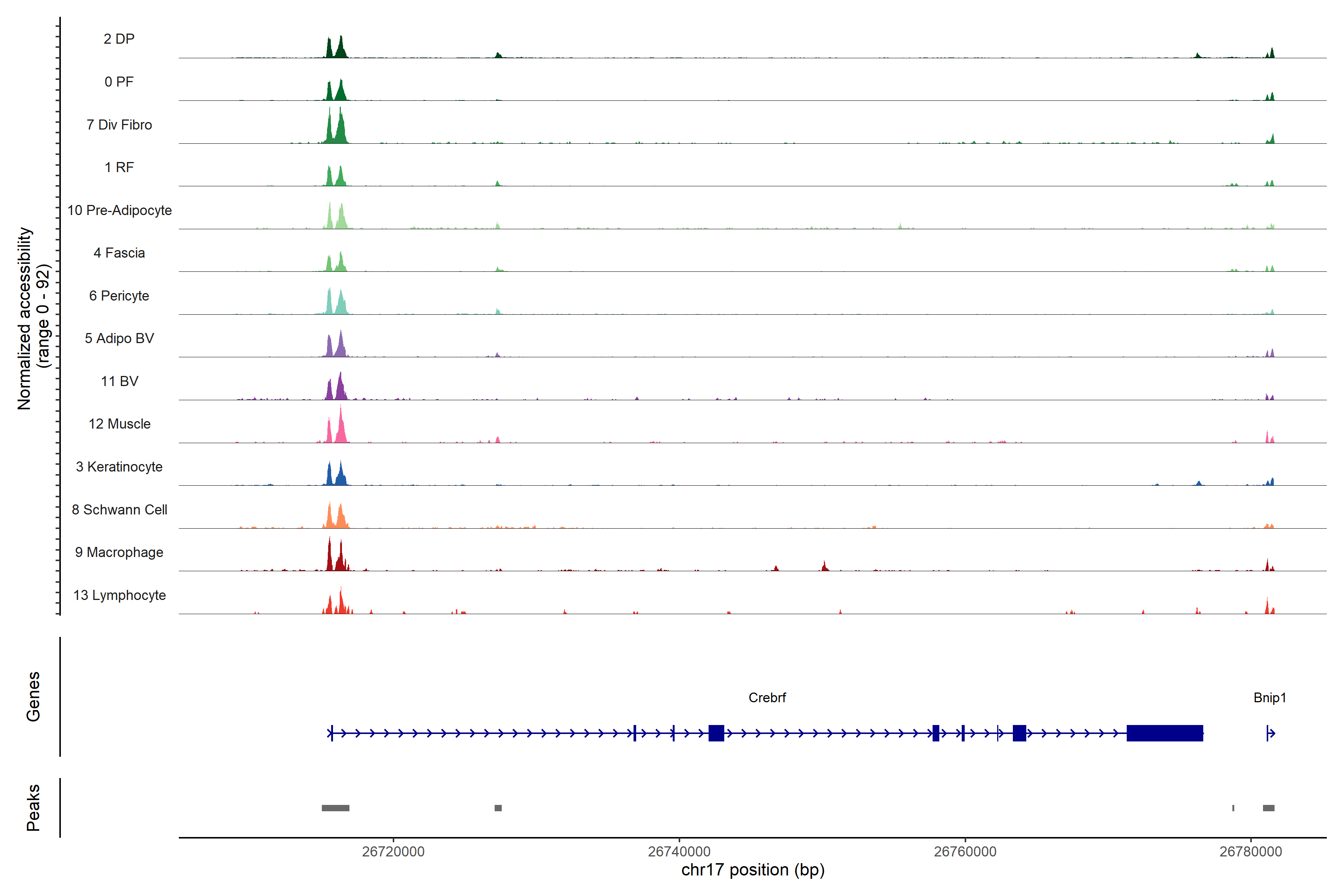Click the Bnip1 gene name
This screenshot has width=1344, height=896.
click(x=1270, y=697)
